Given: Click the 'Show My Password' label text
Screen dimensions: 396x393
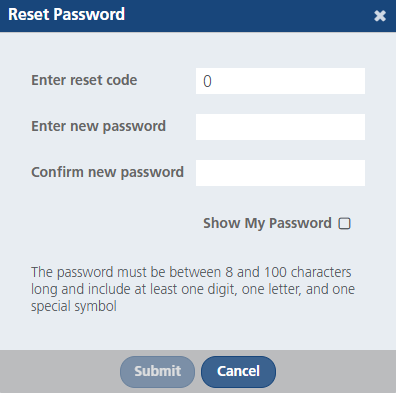Looking at the screenshot, I should coord(267,223).
